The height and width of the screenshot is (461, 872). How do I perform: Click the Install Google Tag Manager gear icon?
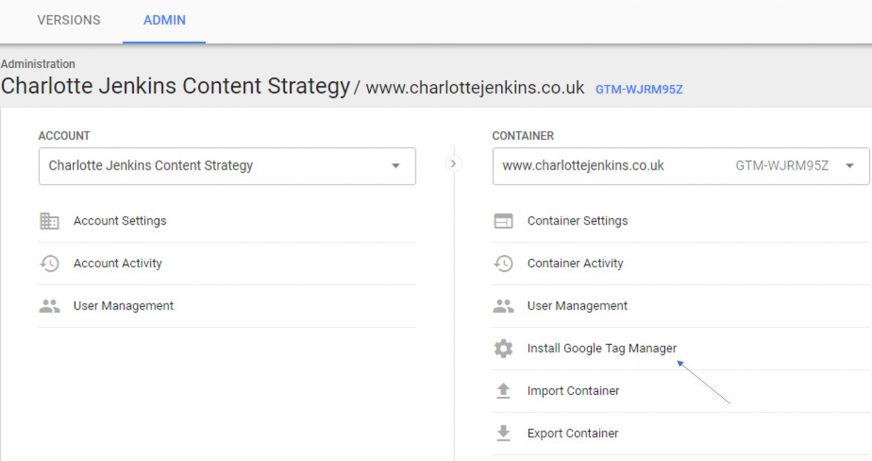[x=503, y=349]
